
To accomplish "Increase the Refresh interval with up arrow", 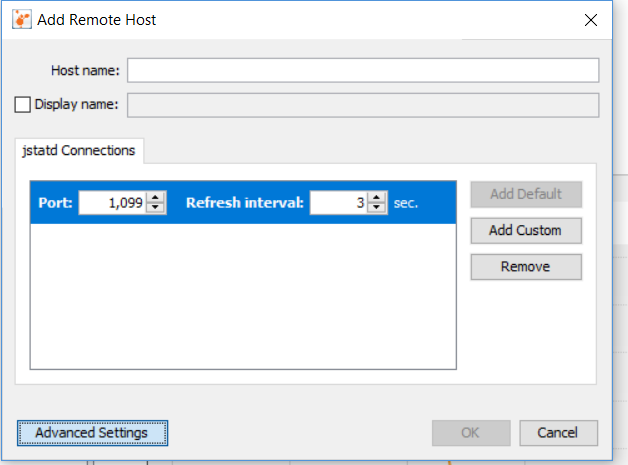I will pyautogui.click(x=376, y=197).
